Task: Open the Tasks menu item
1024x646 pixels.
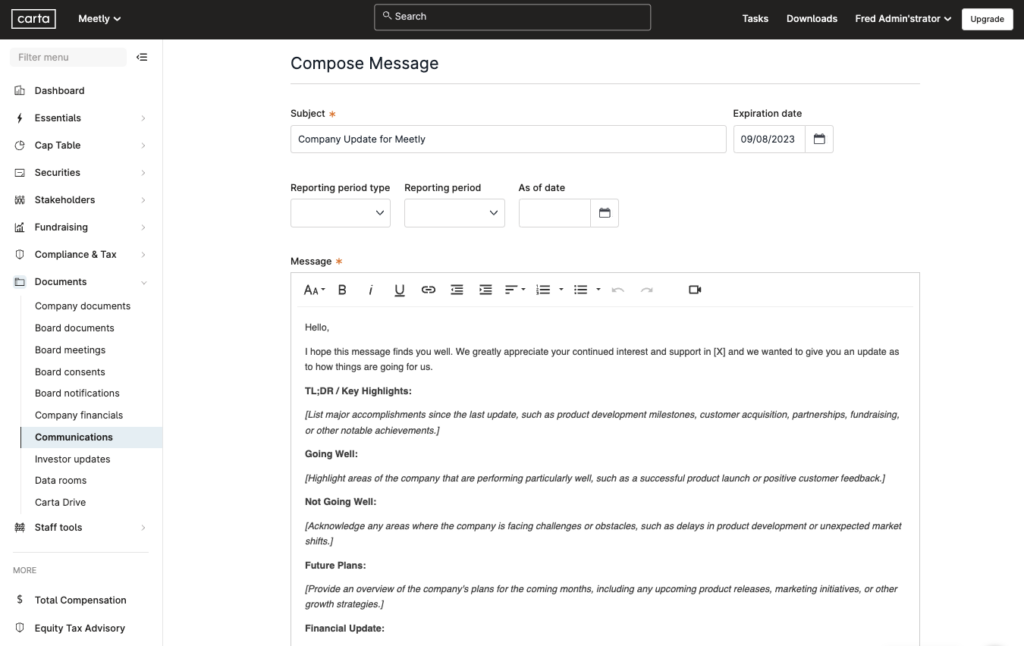Action: [755, 18]
